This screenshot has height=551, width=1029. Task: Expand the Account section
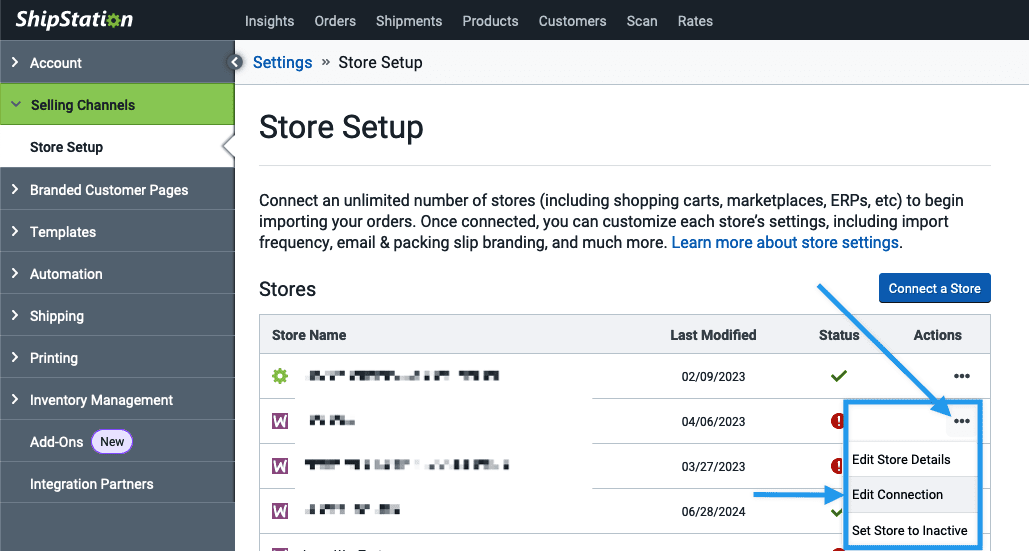pyautogui.click(x=117, y=62)
